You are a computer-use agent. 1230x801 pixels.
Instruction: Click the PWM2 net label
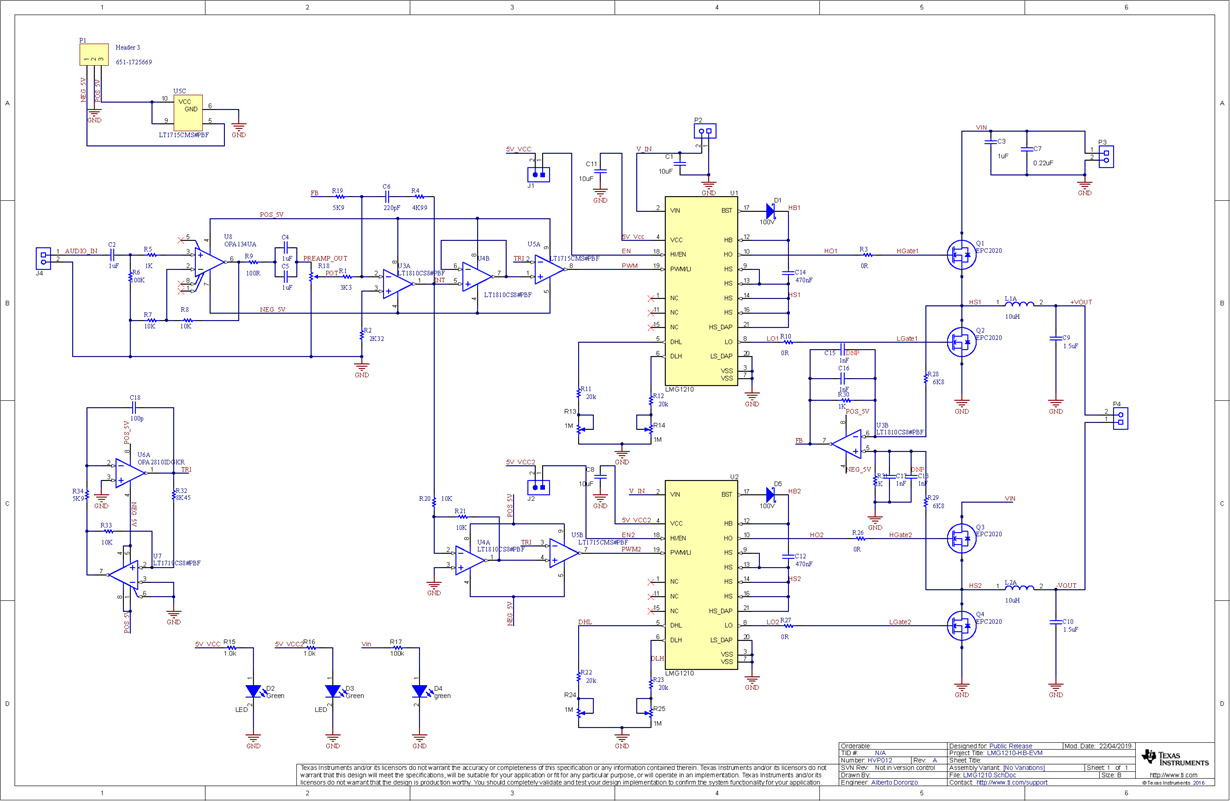click(x=631, y=549)
